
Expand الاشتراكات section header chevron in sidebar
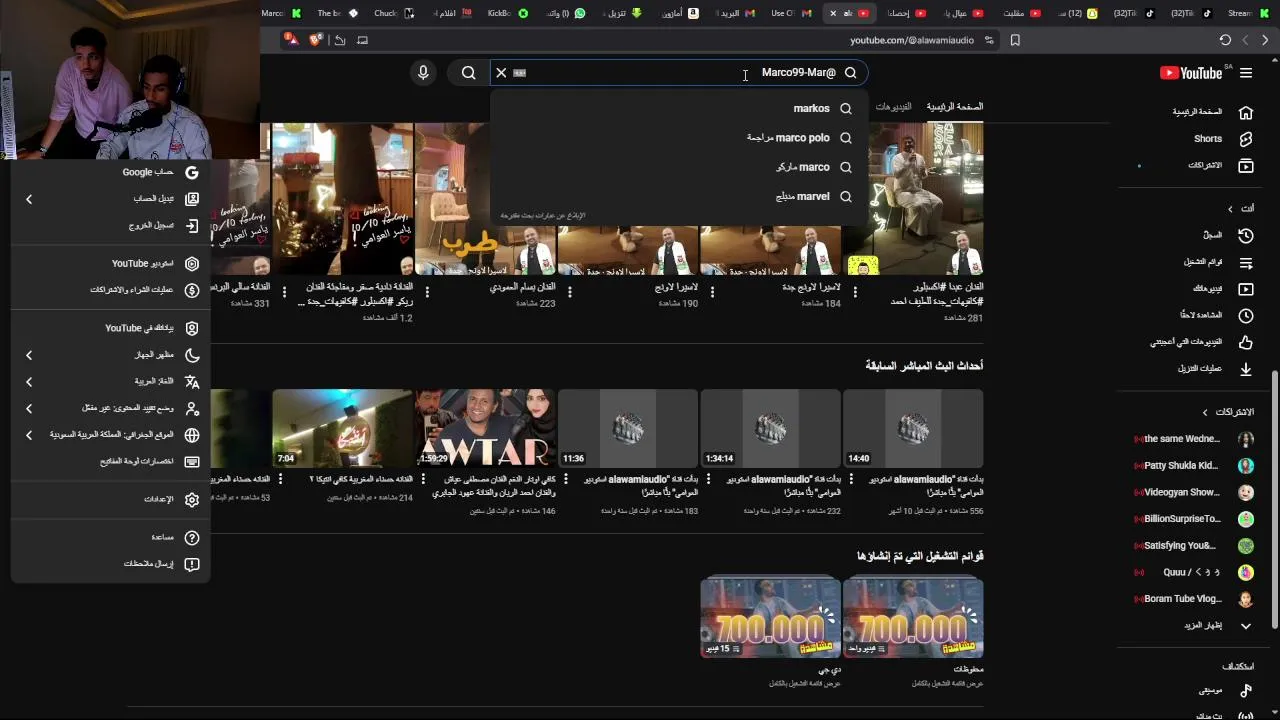coord(1205,412)
